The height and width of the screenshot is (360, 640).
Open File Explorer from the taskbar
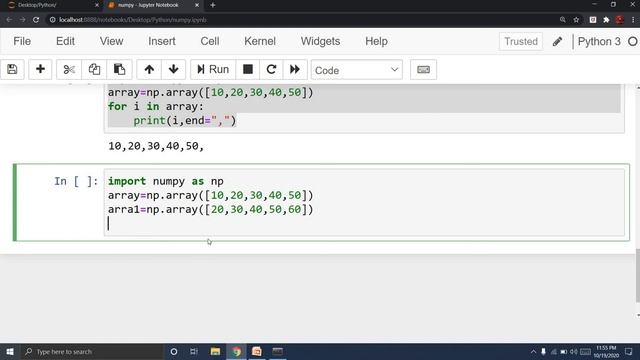[x=215, y=351]
